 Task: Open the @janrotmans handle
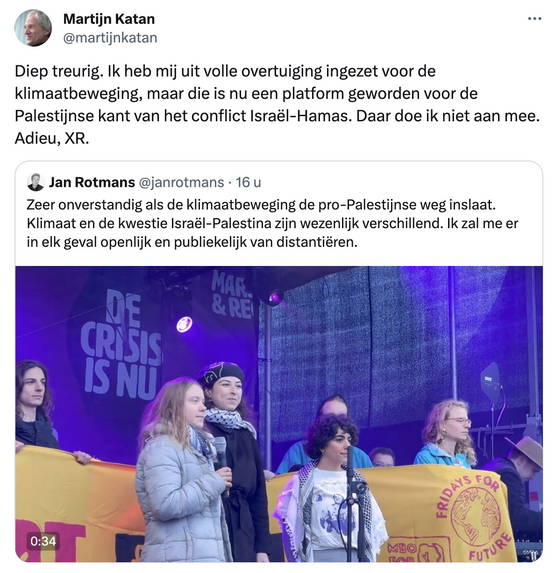[181, 182]
